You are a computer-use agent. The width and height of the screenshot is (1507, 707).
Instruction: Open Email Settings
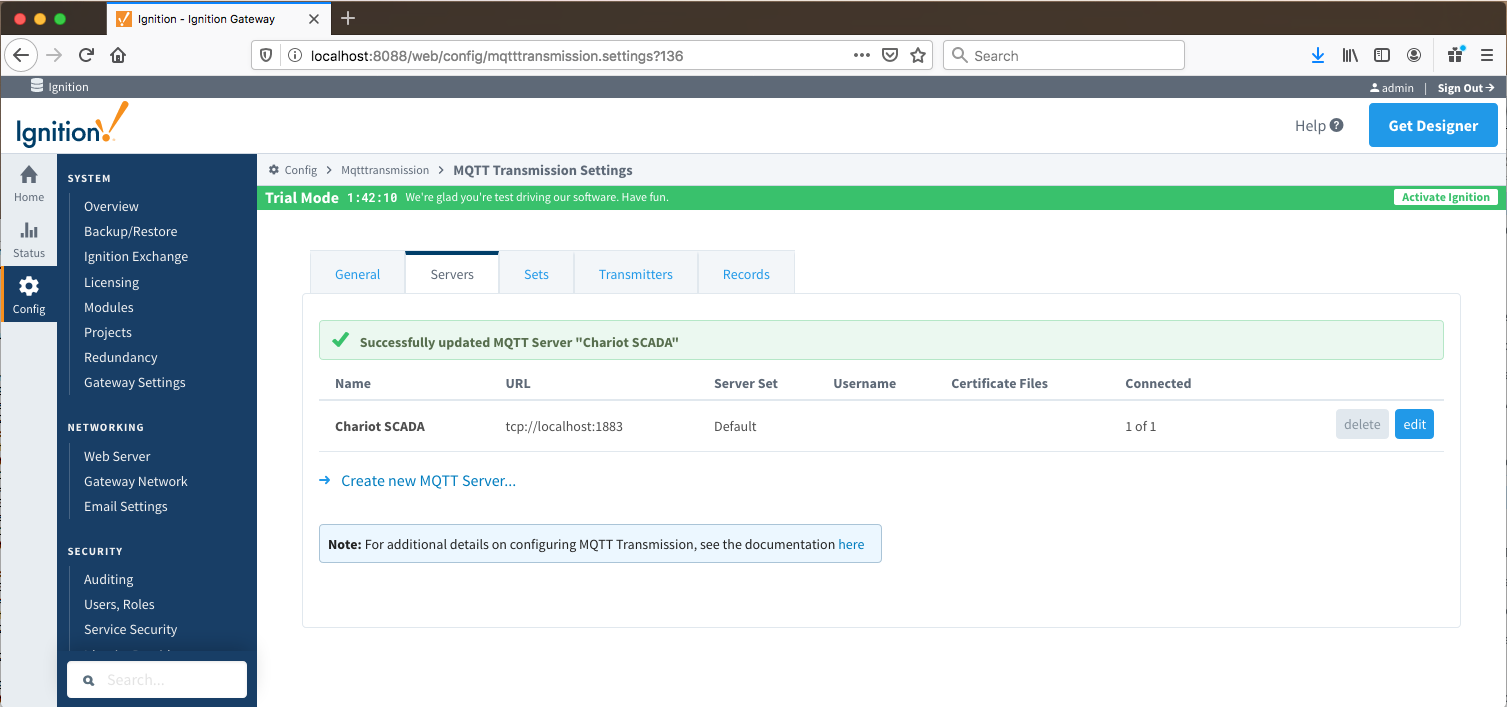coord(126,507)
